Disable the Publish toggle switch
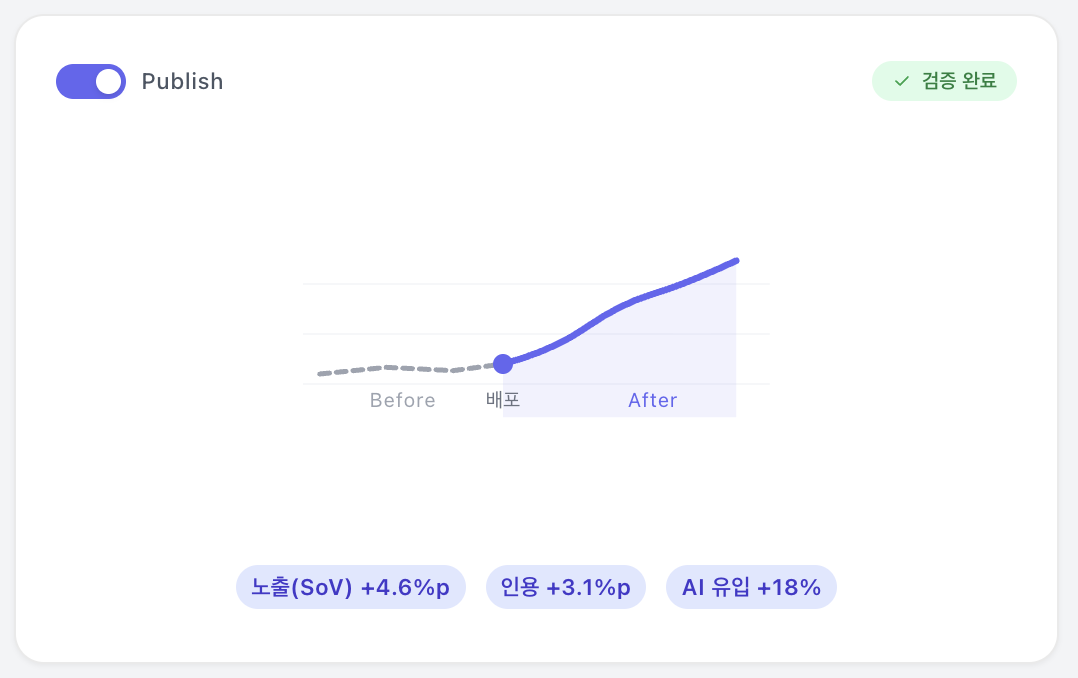Screen dimensions: 1078x678 [91, 81]
